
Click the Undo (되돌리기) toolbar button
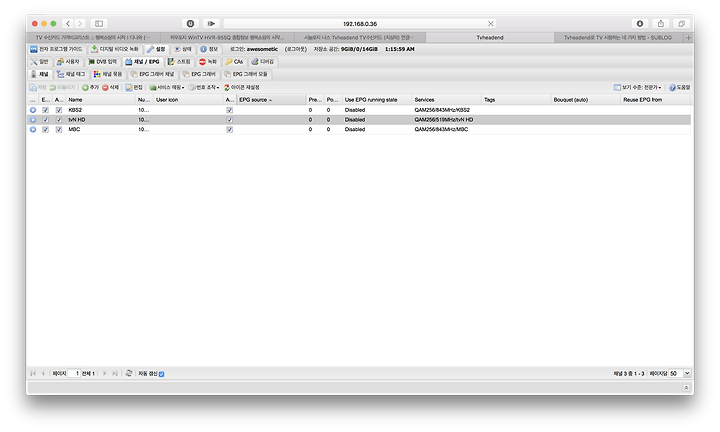tap(62, 87)
